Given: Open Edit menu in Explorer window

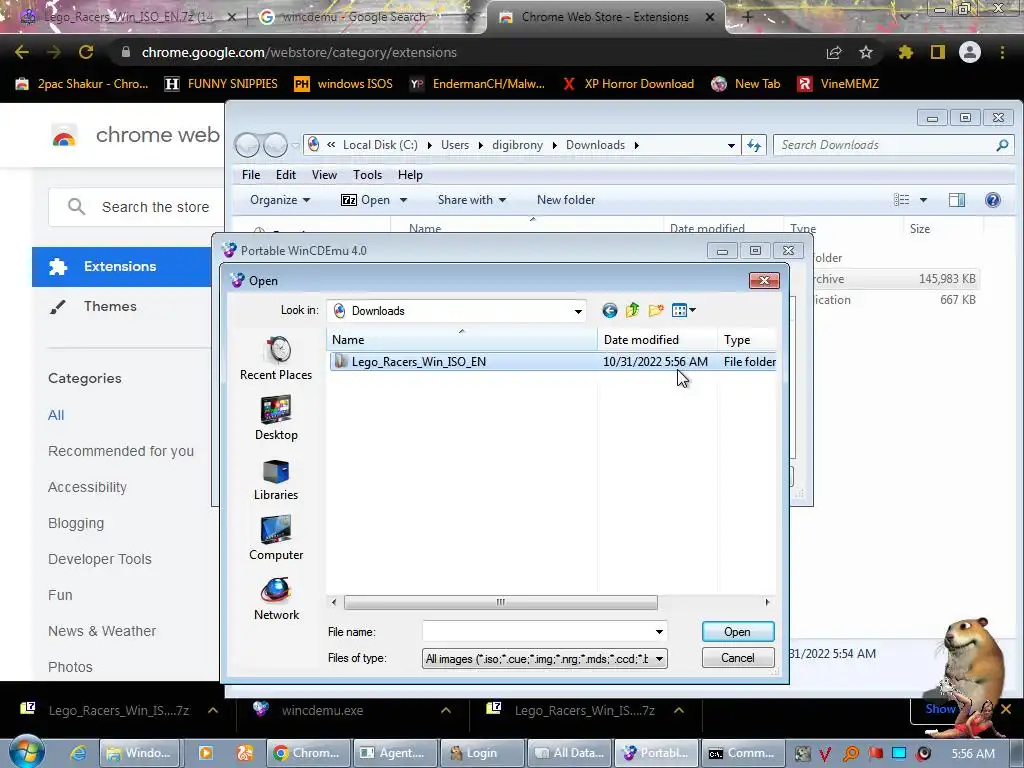Looking at the screenshot, I should (285, 175).
